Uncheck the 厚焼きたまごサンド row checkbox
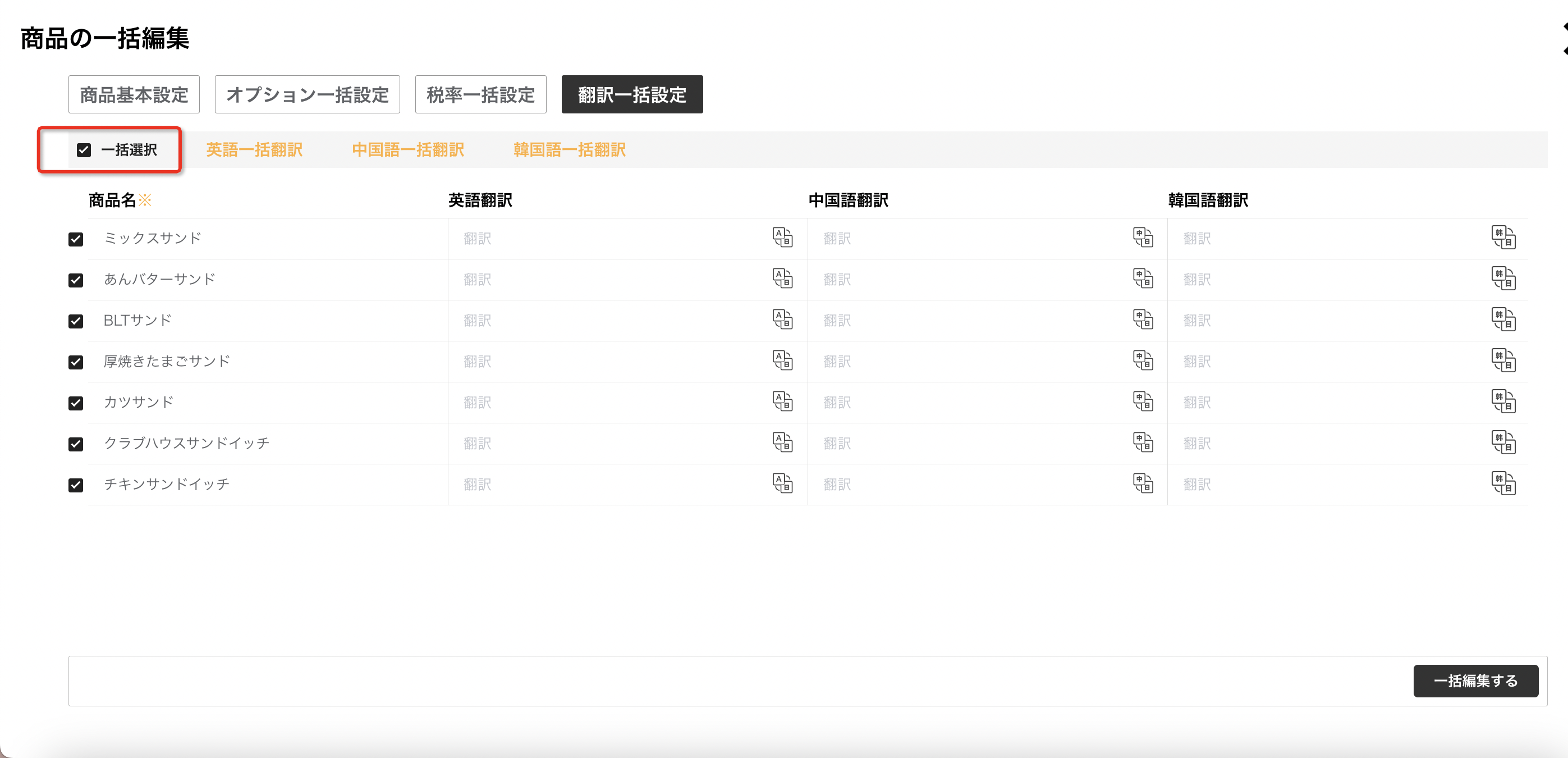1568x758 pixels. [75, 362]
